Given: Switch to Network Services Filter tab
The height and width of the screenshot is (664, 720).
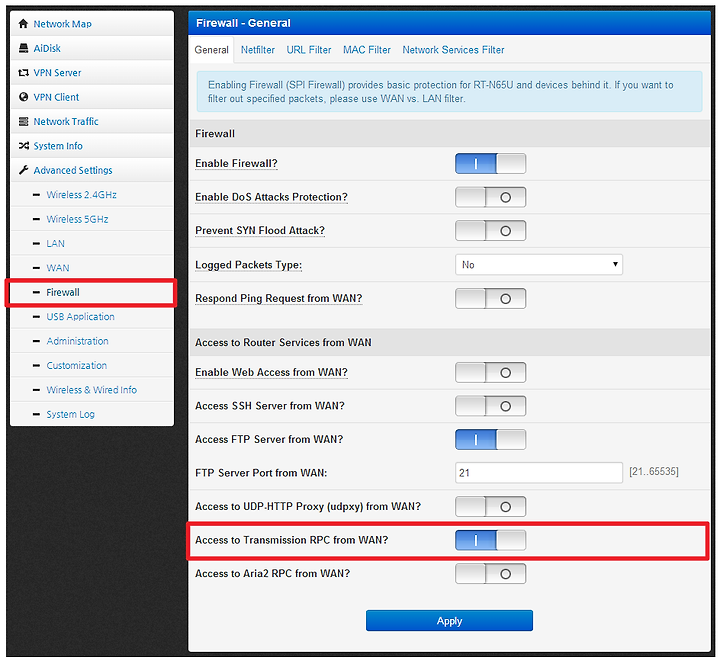Looking at the screenshot, I should pos(453,50).
